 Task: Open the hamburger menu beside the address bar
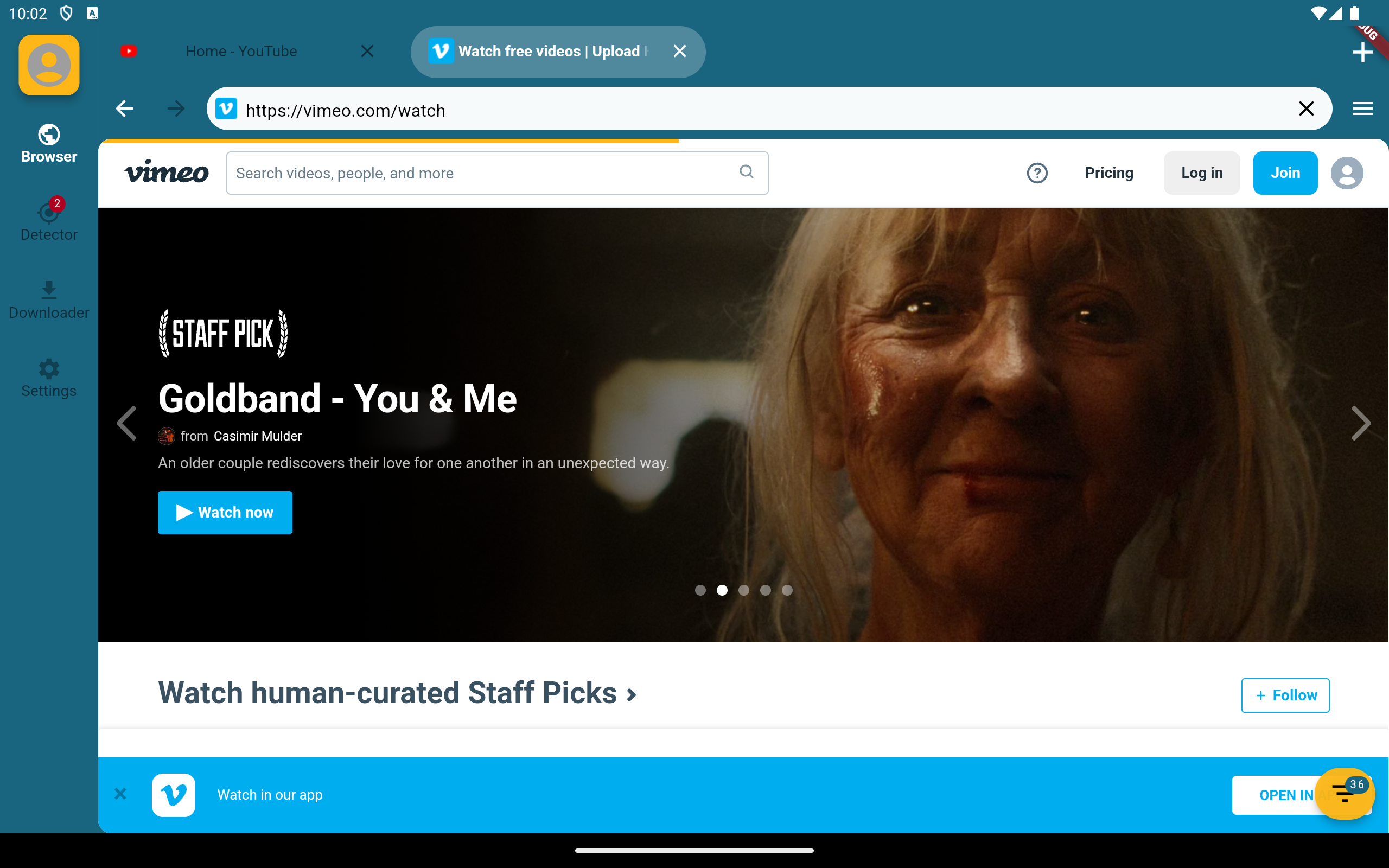[x=1362, y=108]
